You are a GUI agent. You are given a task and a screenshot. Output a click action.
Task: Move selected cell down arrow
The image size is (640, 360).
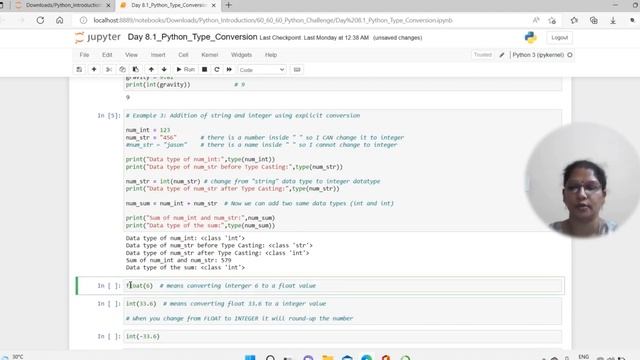(x=164, y=70)
